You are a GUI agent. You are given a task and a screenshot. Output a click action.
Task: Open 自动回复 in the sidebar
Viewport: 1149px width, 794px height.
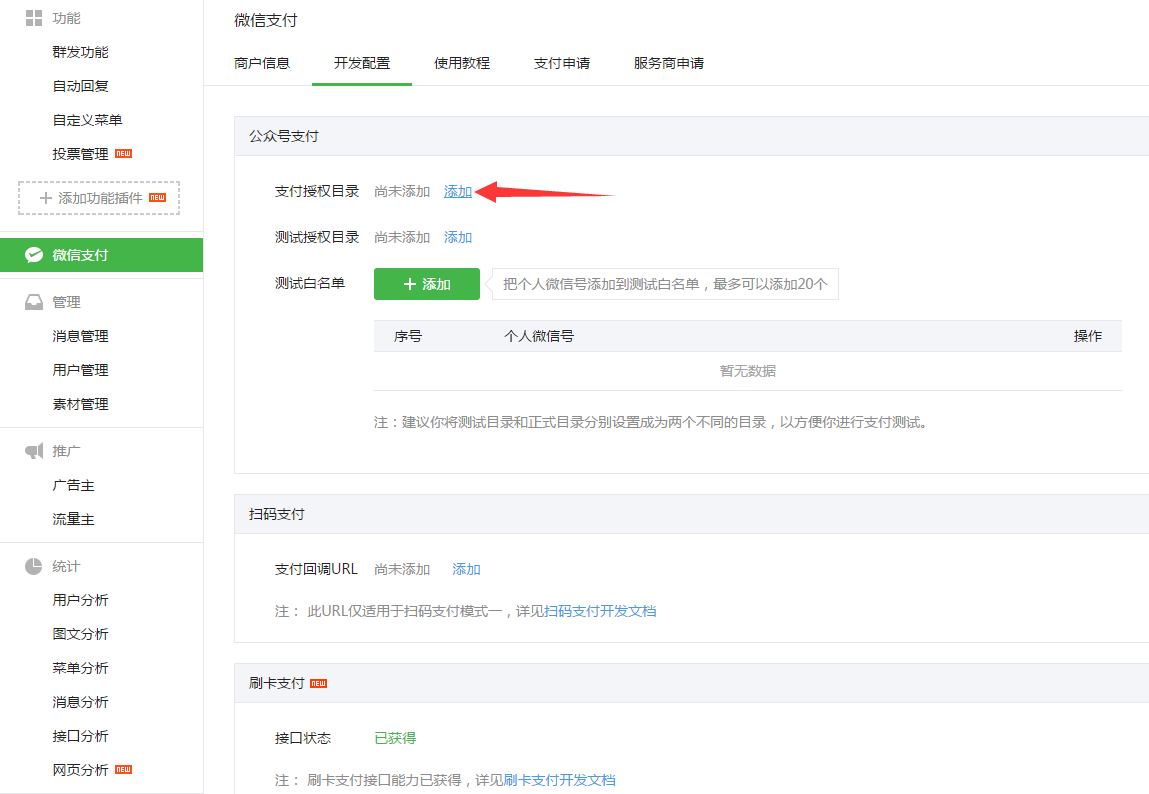(81, 86)
